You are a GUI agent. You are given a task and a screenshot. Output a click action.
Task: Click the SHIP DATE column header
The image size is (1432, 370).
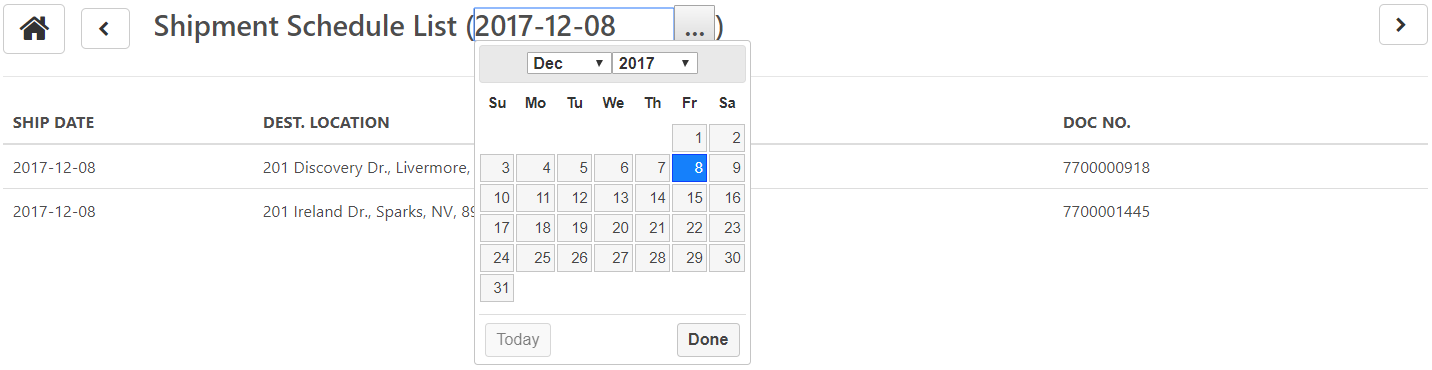tap(53, 123)
